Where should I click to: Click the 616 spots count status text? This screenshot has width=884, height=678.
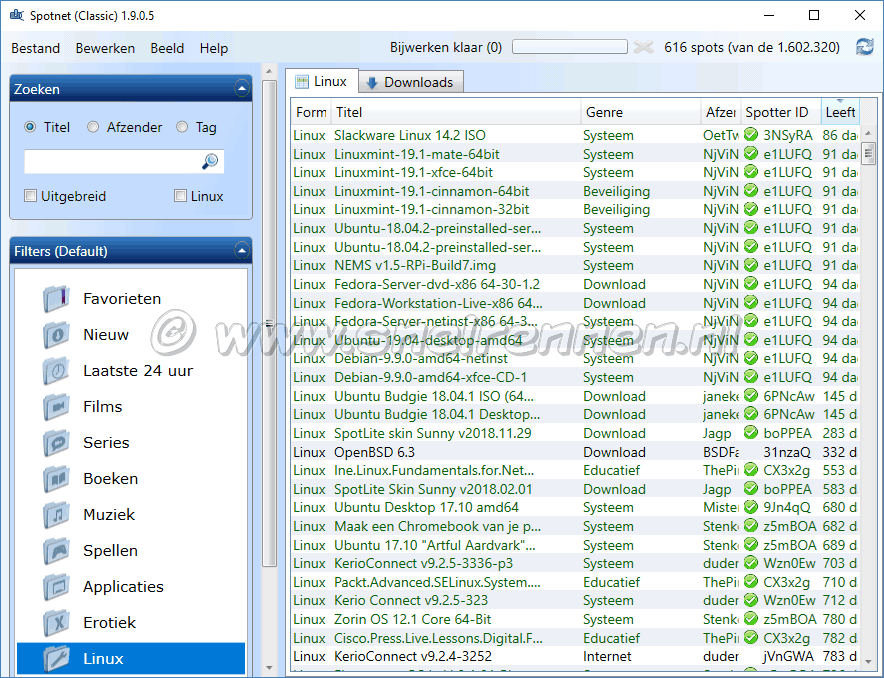(x=752, y=47)
